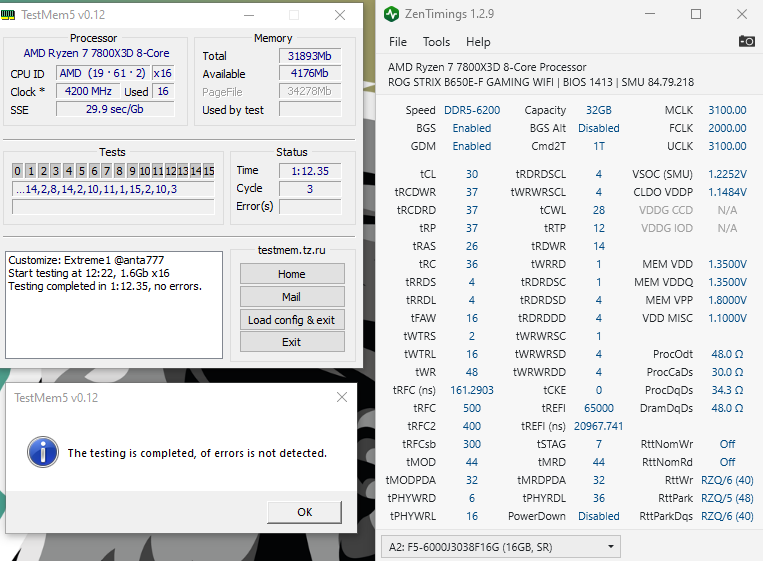The width and height of the screenshot is (763, 561).
Task: Select test box number 15
Action: coord(209,171)
